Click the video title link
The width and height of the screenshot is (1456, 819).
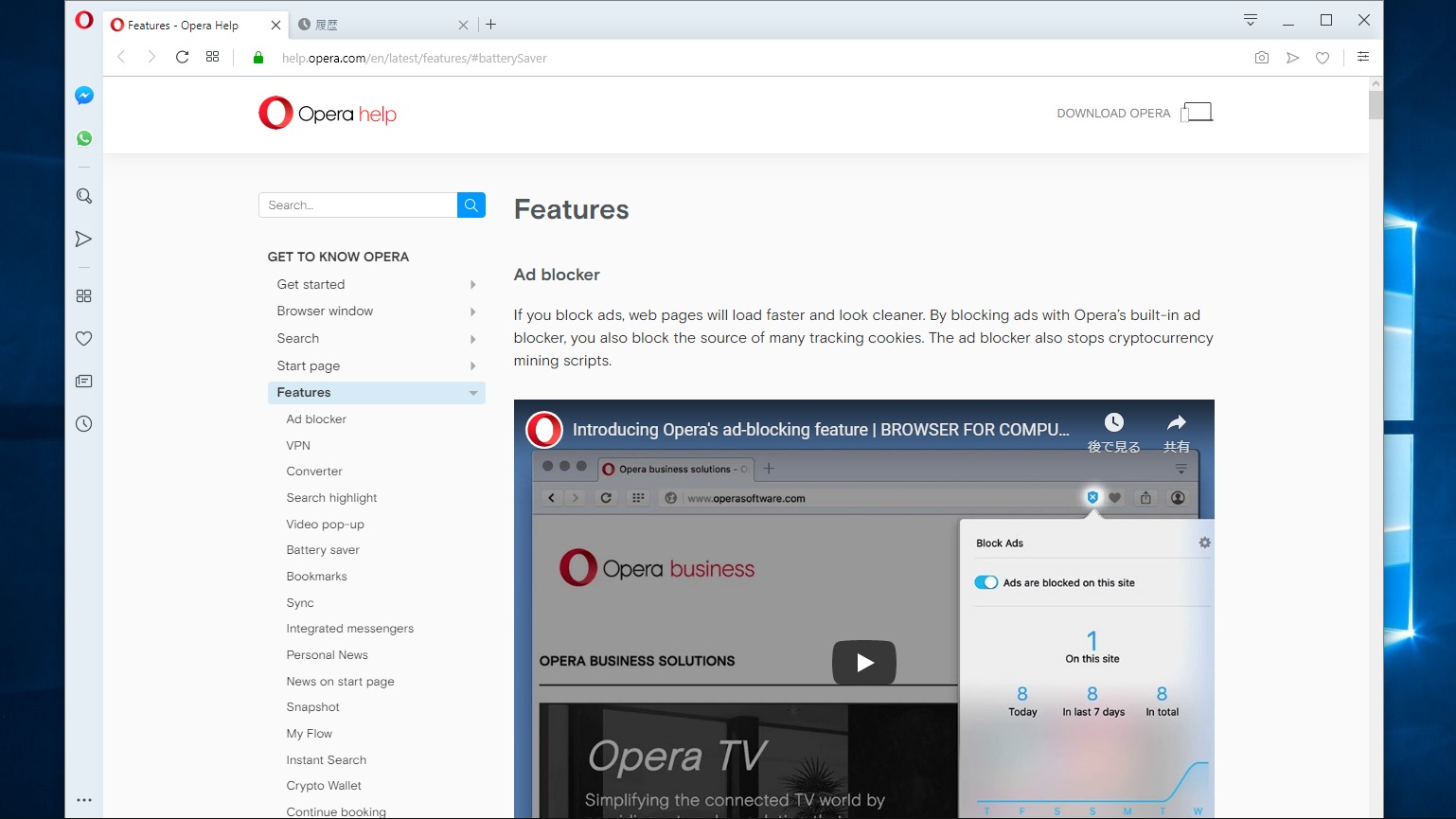821,430
